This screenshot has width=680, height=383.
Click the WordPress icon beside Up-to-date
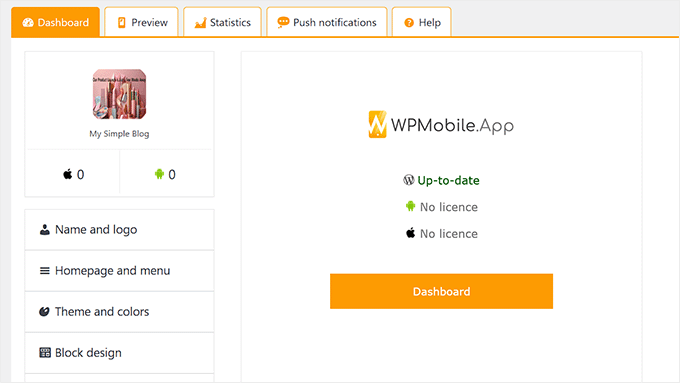coord(409,180)
